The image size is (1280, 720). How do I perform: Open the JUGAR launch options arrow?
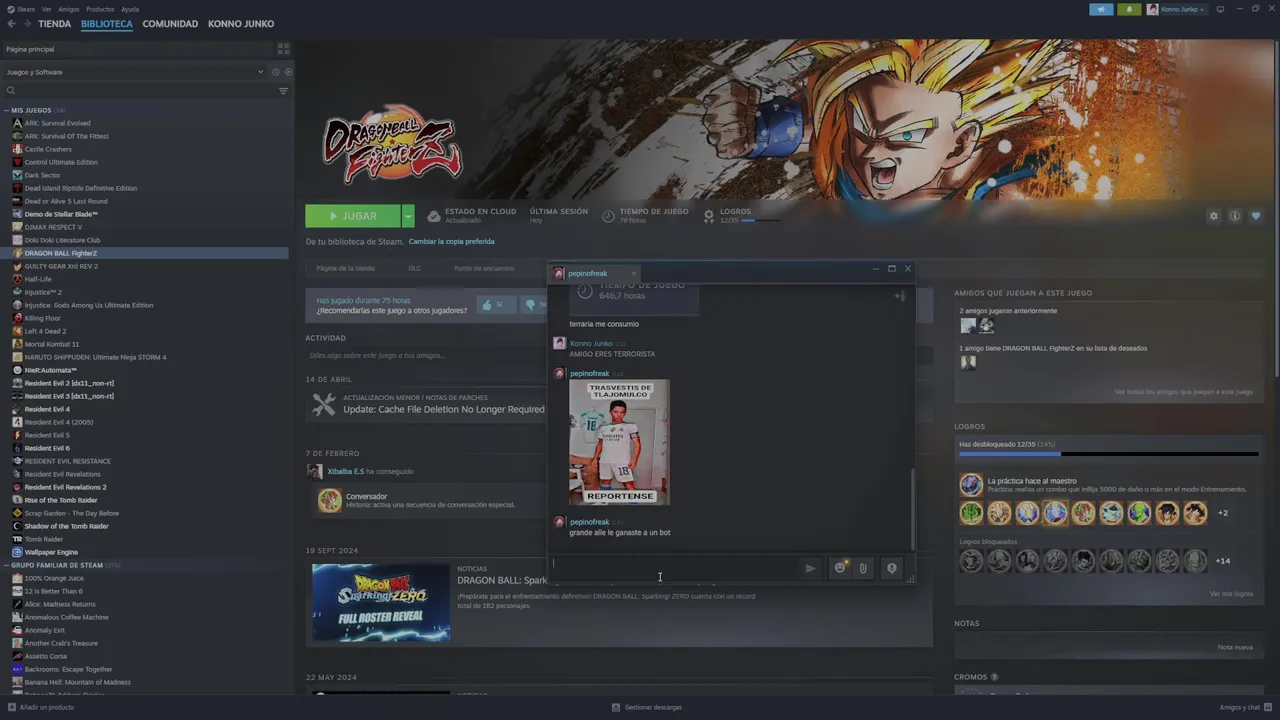click(x=408, y=216)
